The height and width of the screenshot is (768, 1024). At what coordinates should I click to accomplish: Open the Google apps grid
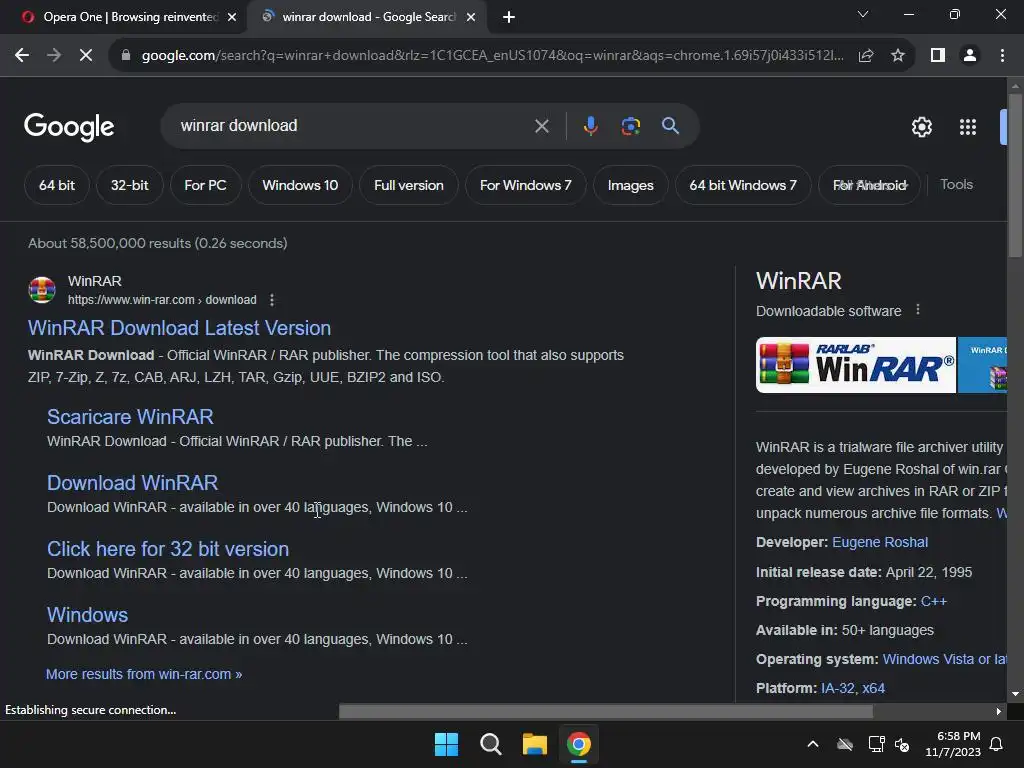(x=968, y=127)
